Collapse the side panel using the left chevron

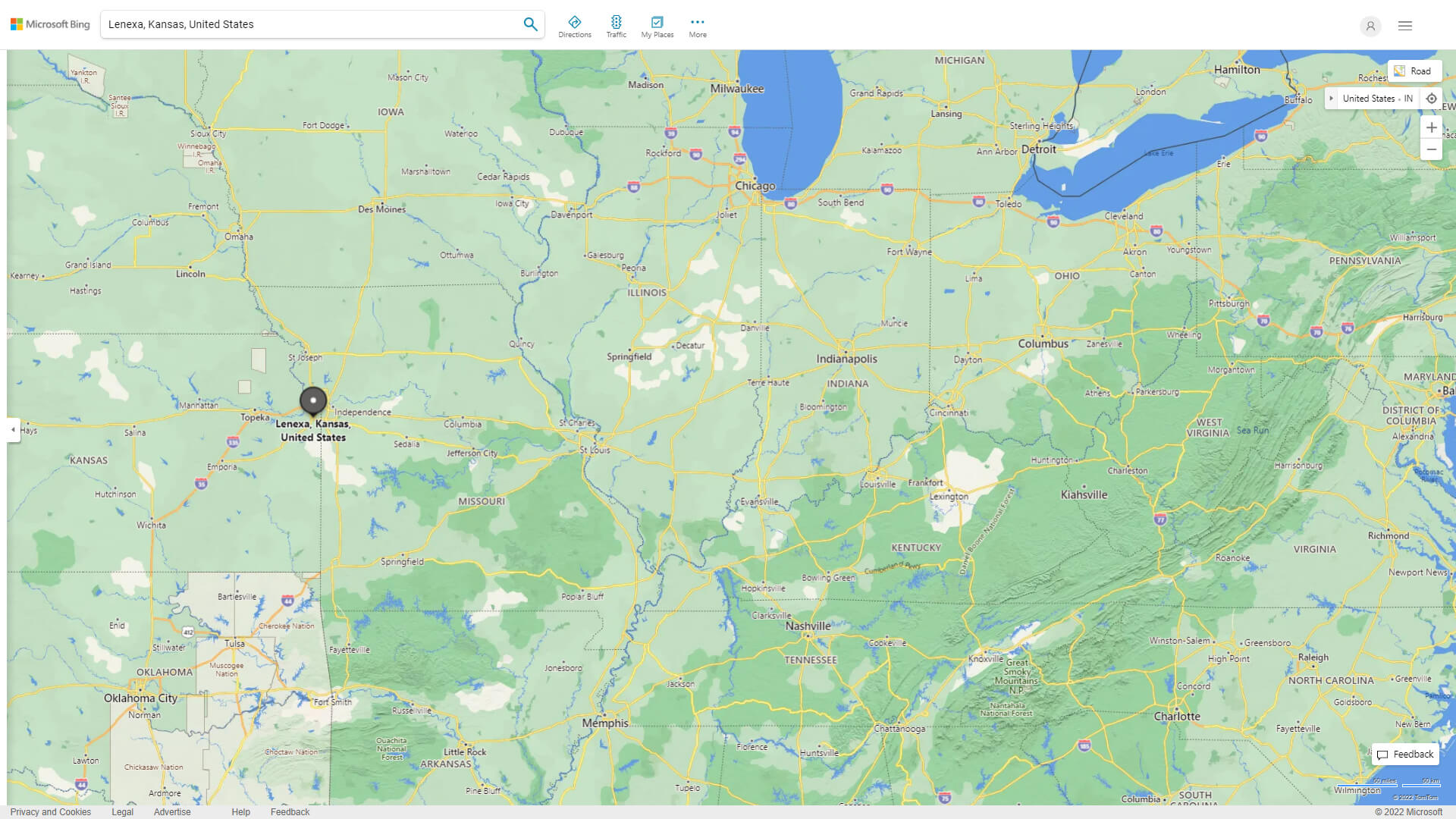point(12,430)
